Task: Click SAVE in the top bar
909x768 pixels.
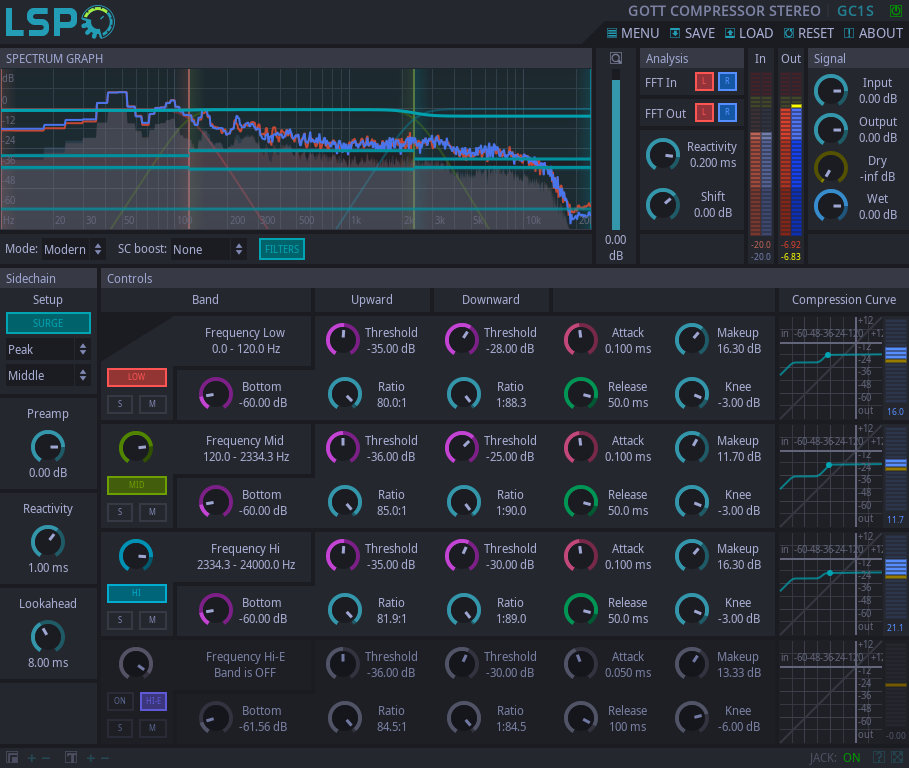Action: click(x=693, y=33)
